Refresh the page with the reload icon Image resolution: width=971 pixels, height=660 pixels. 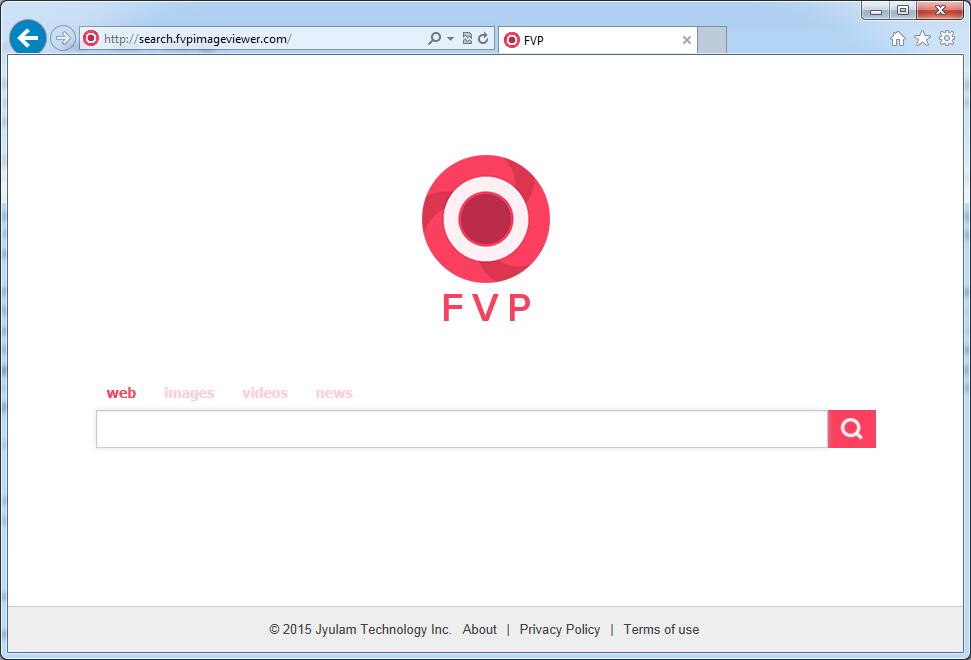[x=483, y=38]
